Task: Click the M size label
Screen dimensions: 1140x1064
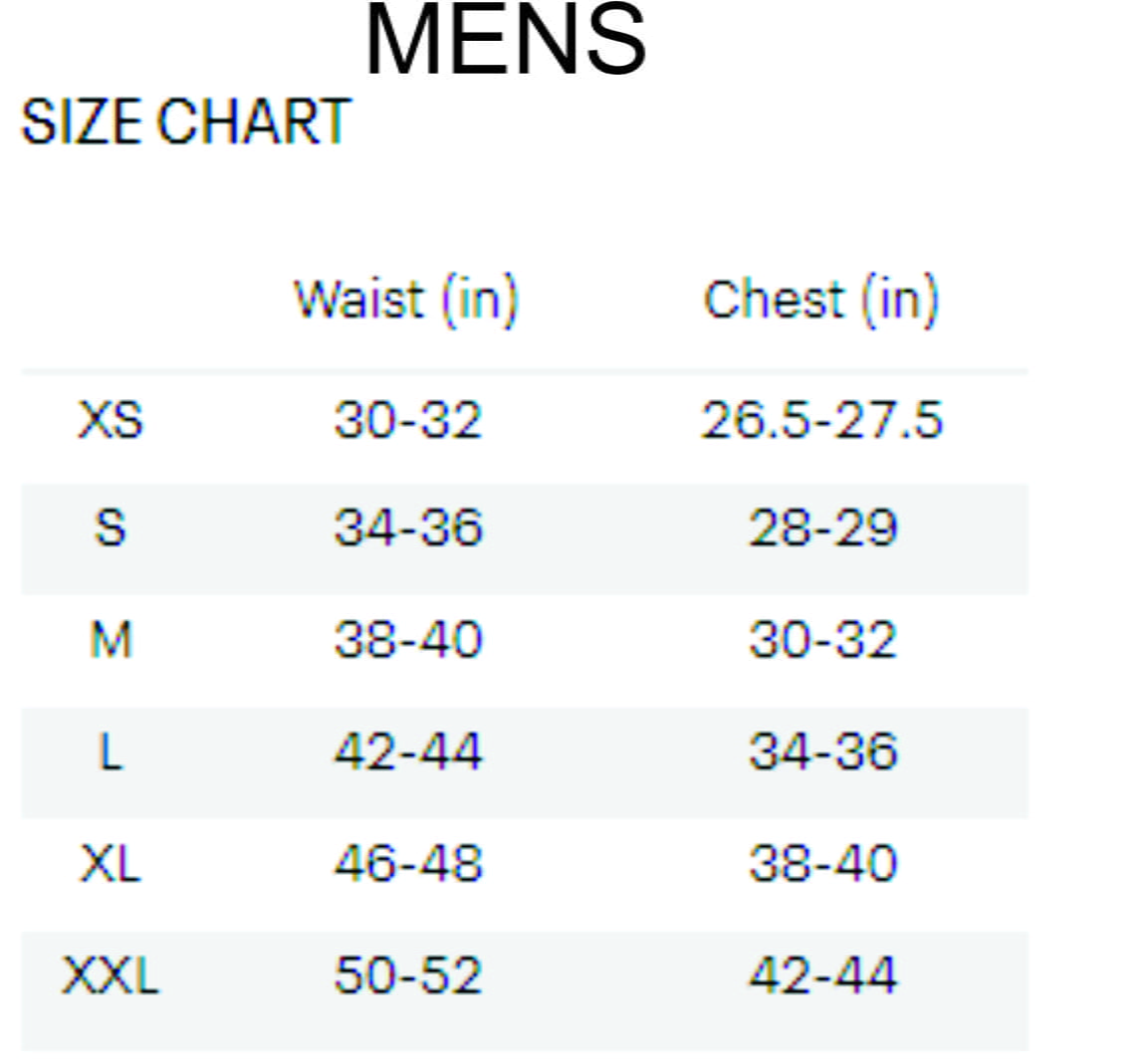Action: point(111,639)
